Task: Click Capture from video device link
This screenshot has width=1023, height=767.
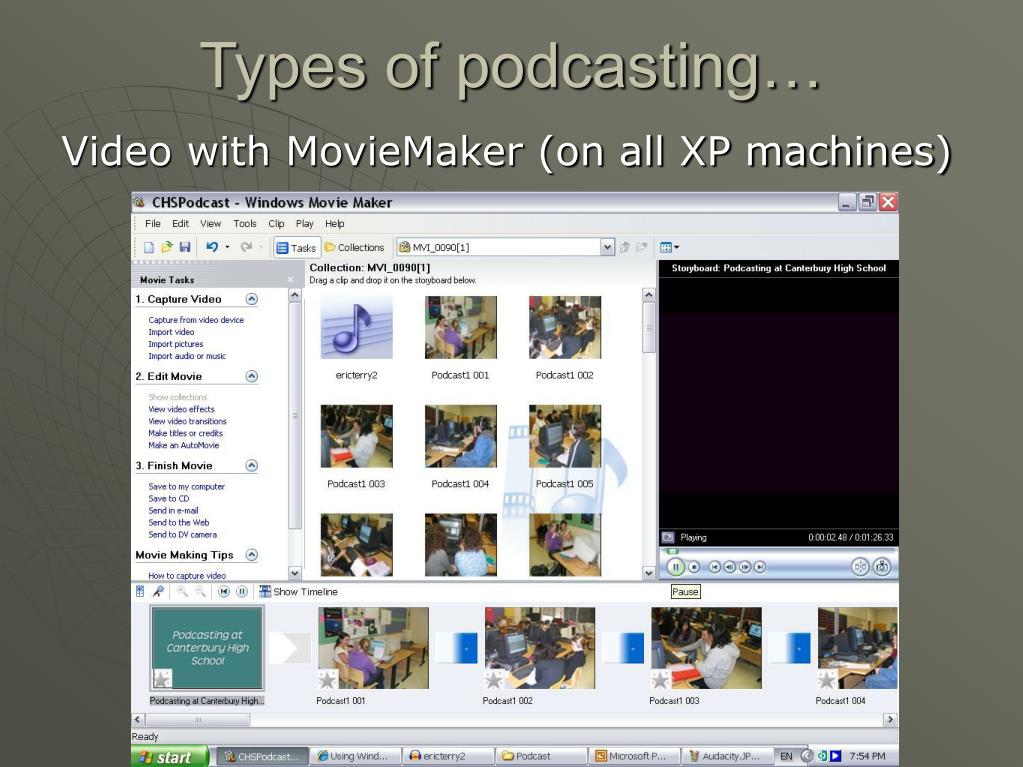Action: (196, 320)
